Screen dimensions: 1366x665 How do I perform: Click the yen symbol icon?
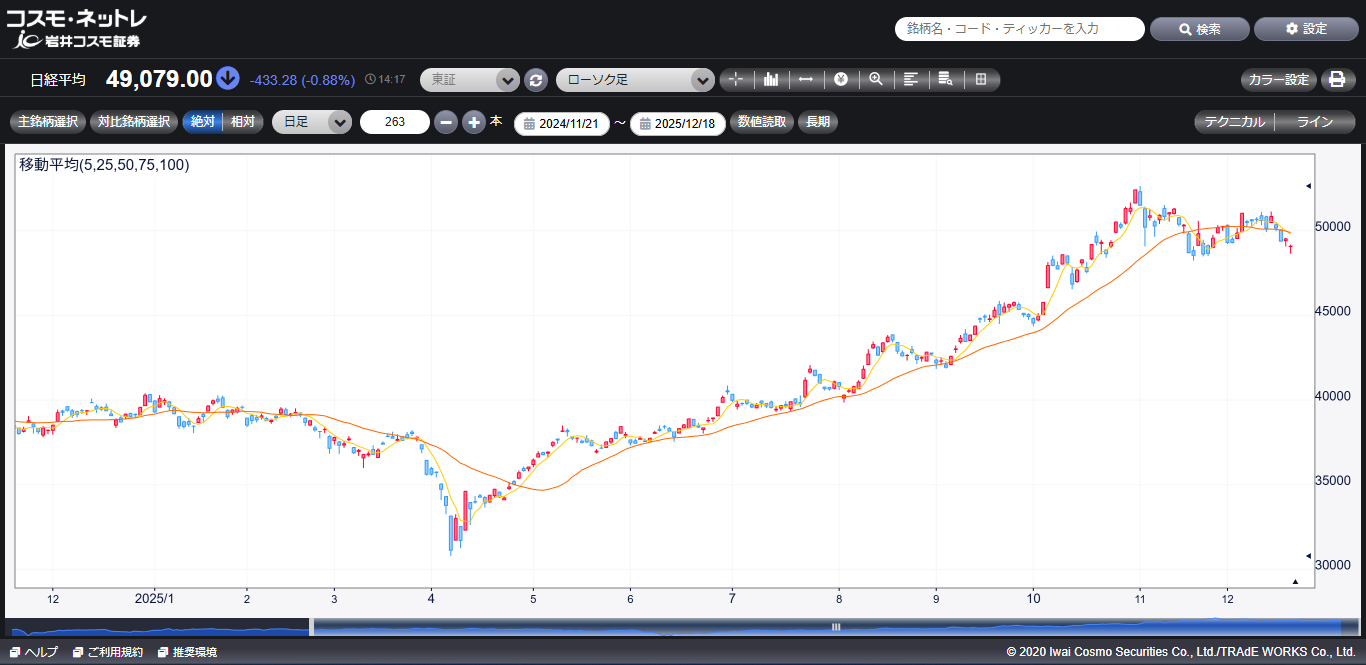click(841, 80)
